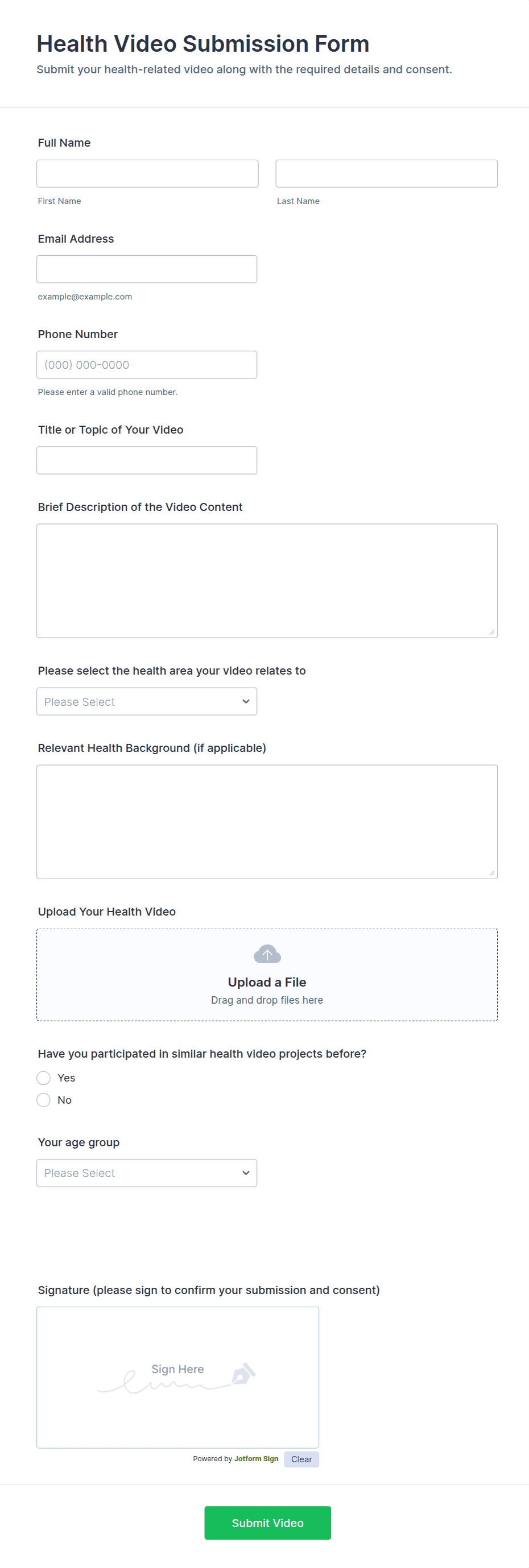Click the cloud upload icon
Screen dimensions: 529x1568
point(267,954)
